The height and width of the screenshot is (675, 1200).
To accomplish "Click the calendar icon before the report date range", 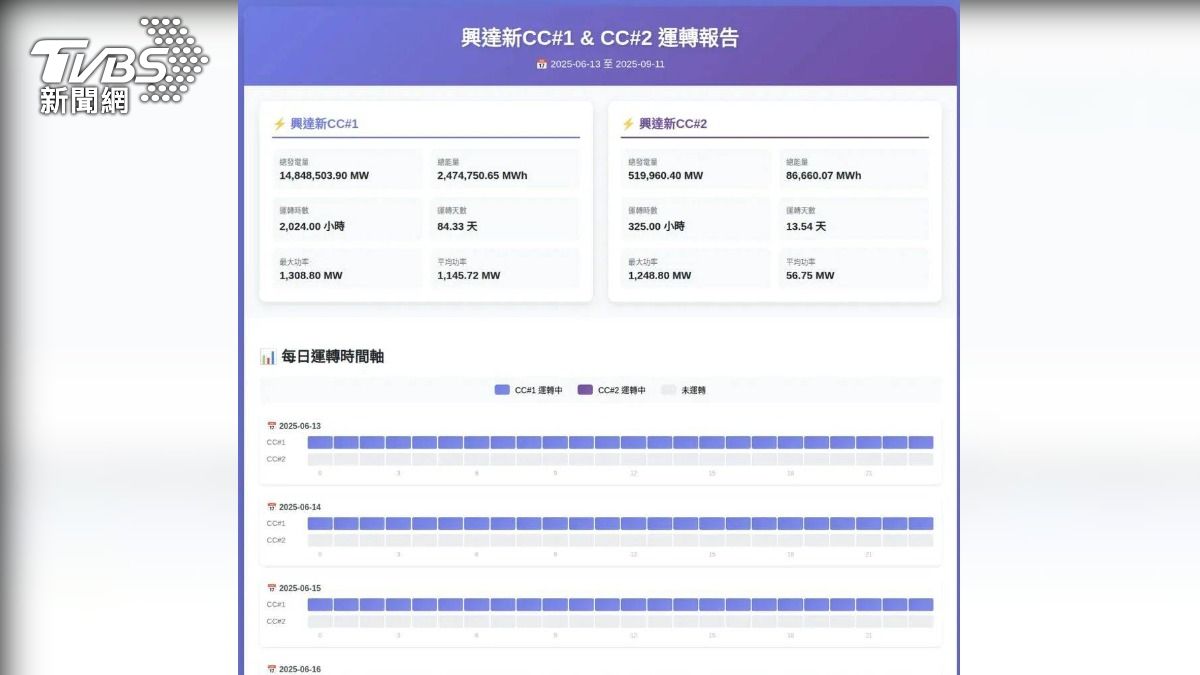I will pyautogui.click(x=541, y=64).
